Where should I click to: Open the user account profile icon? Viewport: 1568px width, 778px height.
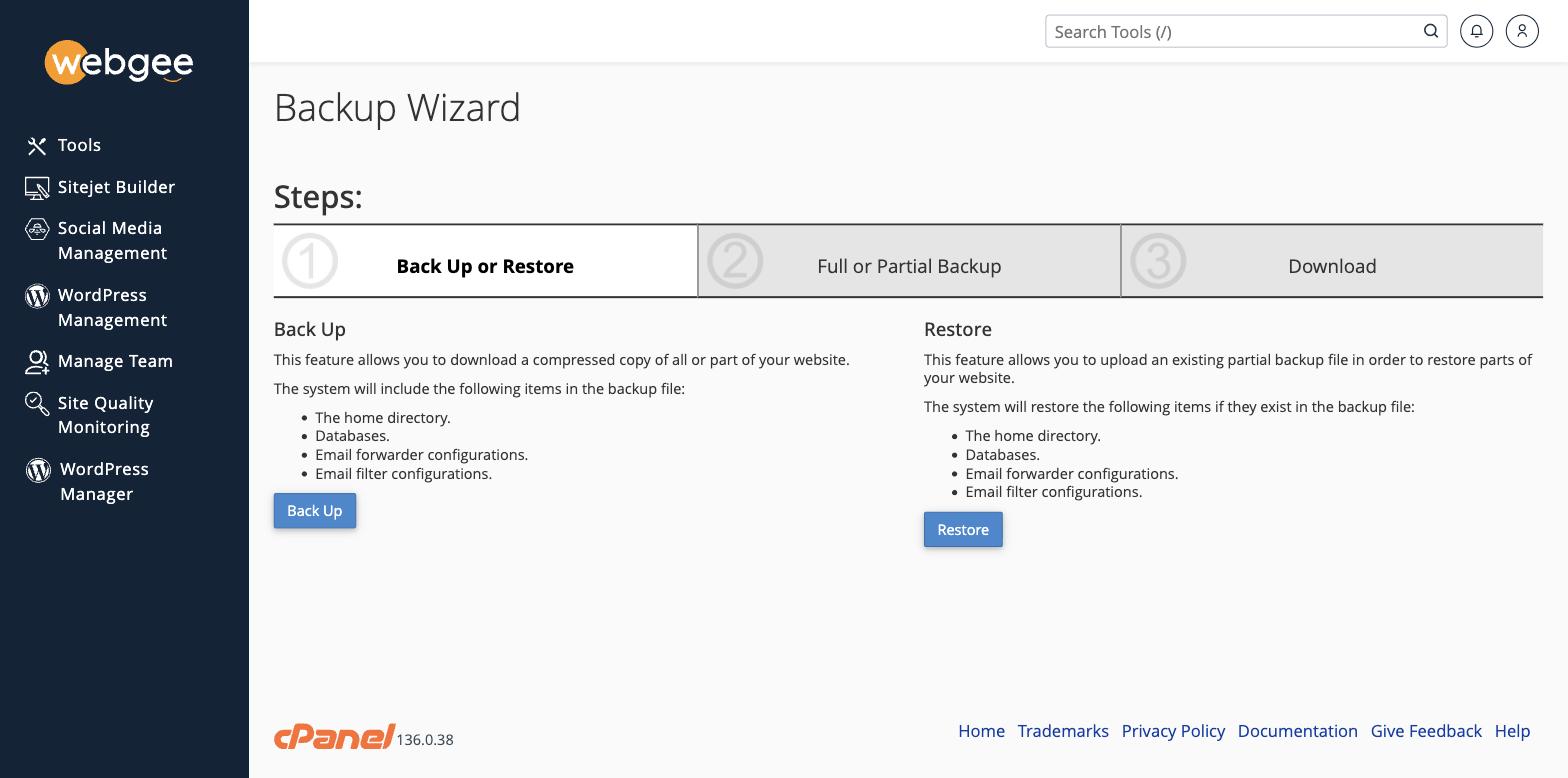(x=1522, y=31)
